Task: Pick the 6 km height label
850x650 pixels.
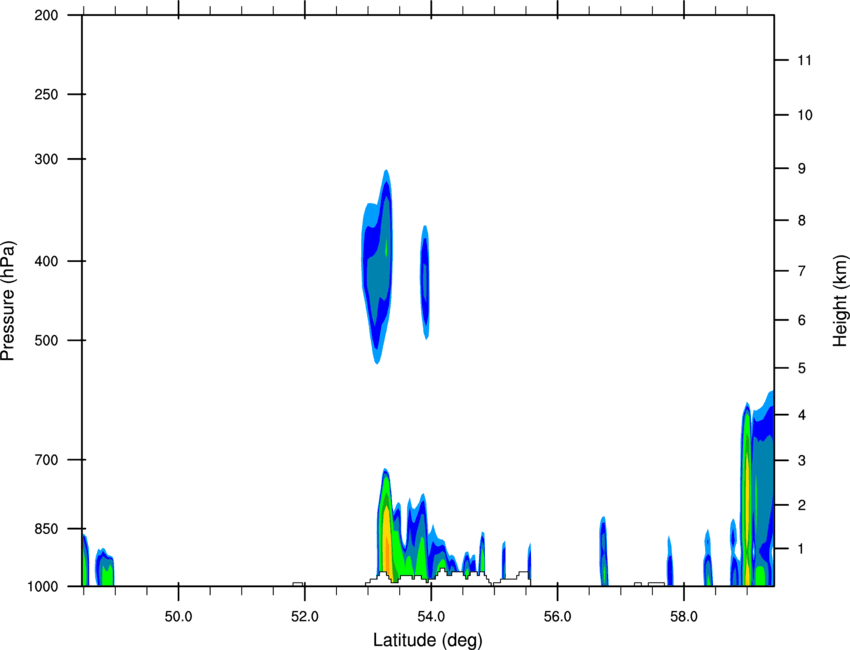Action: 802,320
